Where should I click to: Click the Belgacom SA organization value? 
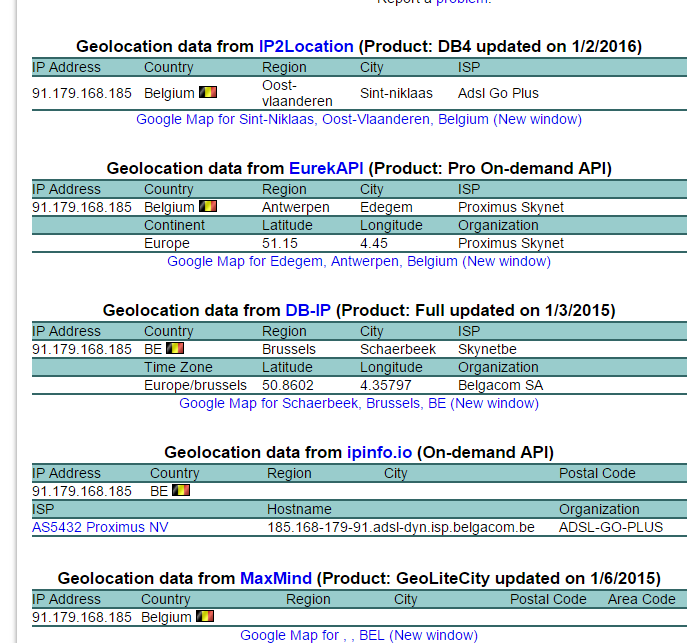coord(500,385)
